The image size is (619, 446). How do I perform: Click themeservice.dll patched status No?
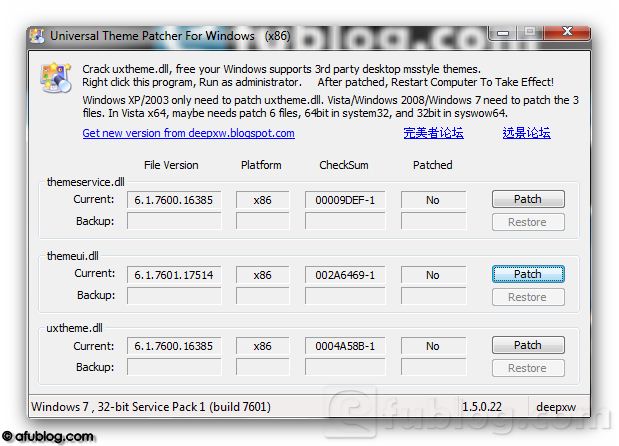tap(433, 200)
